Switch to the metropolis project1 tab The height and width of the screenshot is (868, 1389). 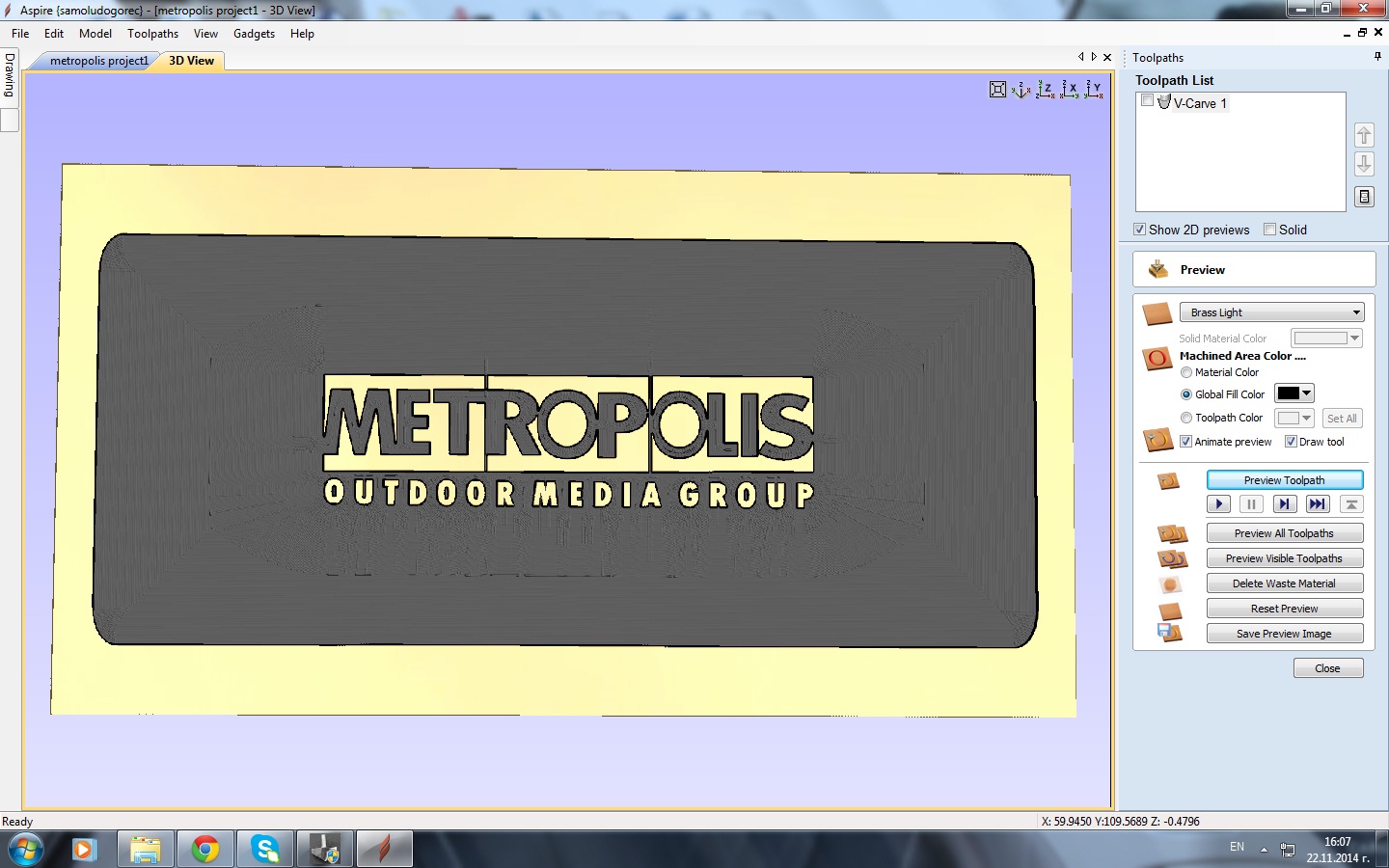click(98, 61)
